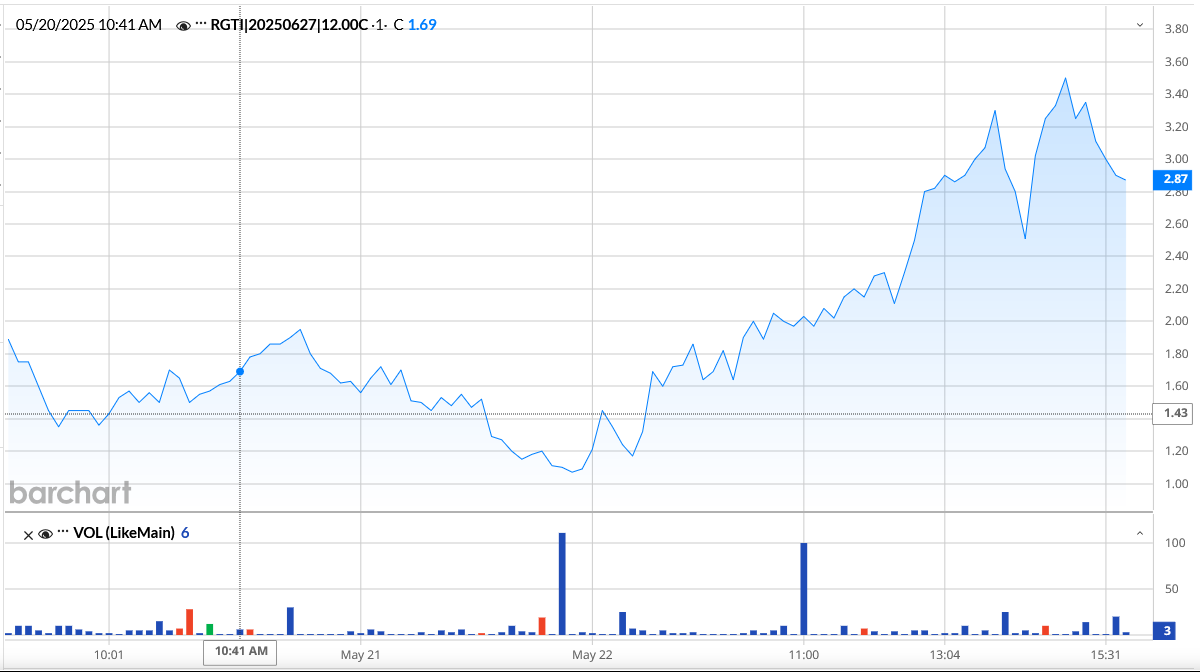Click the May 21 date axis label
The width and height of the screenshot is (1200, 672).
coord(361,656)
